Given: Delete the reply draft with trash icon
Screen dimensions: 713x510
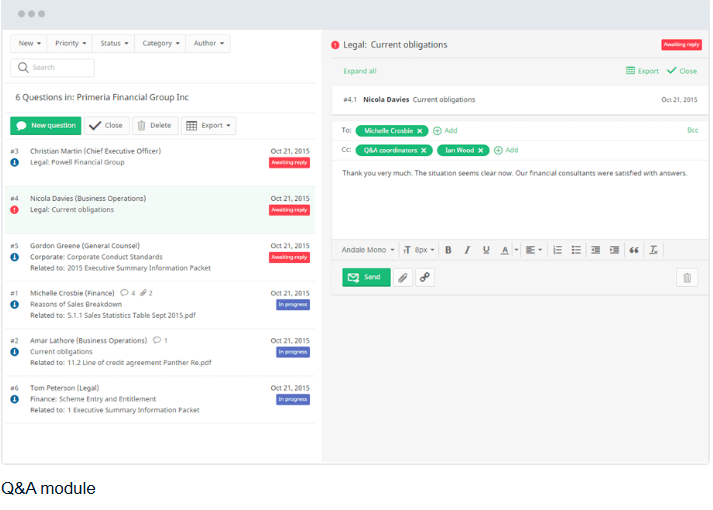Looking at the screenshot, I should (686, 277).
